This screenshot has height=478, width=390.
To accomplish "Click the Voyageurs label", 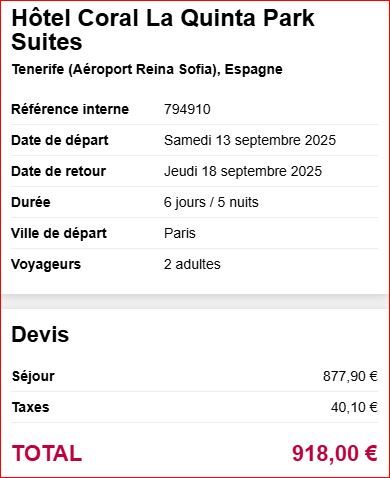I will (46, 264).
